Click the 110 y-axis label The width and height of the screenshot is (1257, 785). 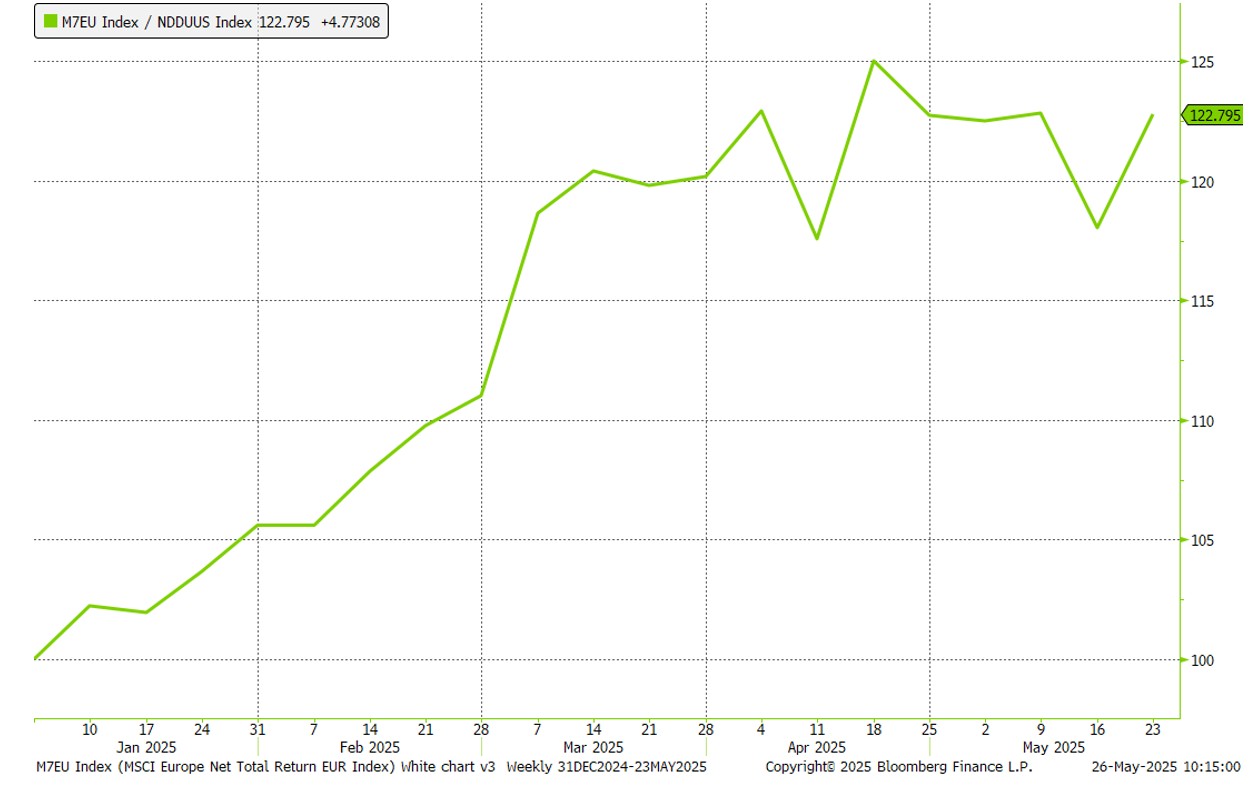click(x=1201, y=421)
